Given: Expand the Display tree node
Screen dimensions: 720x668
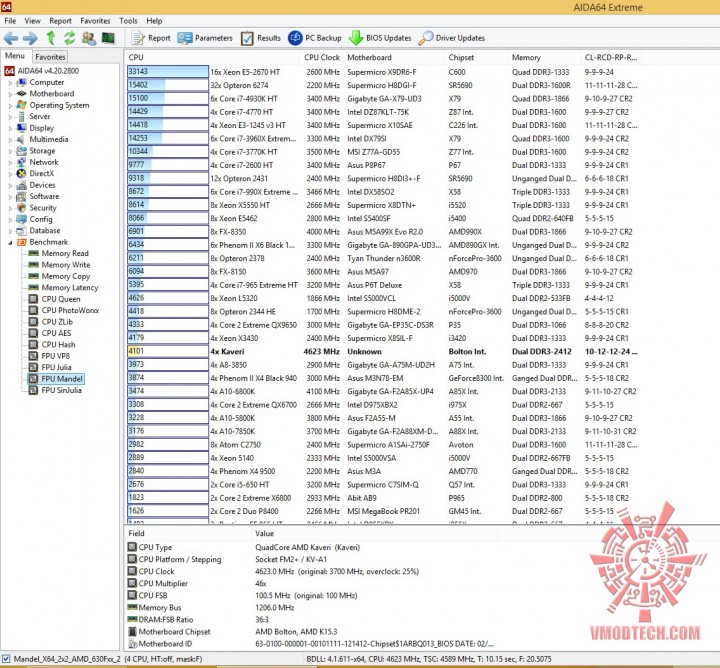Looking at the screenshot, I should tap(10, 128).
